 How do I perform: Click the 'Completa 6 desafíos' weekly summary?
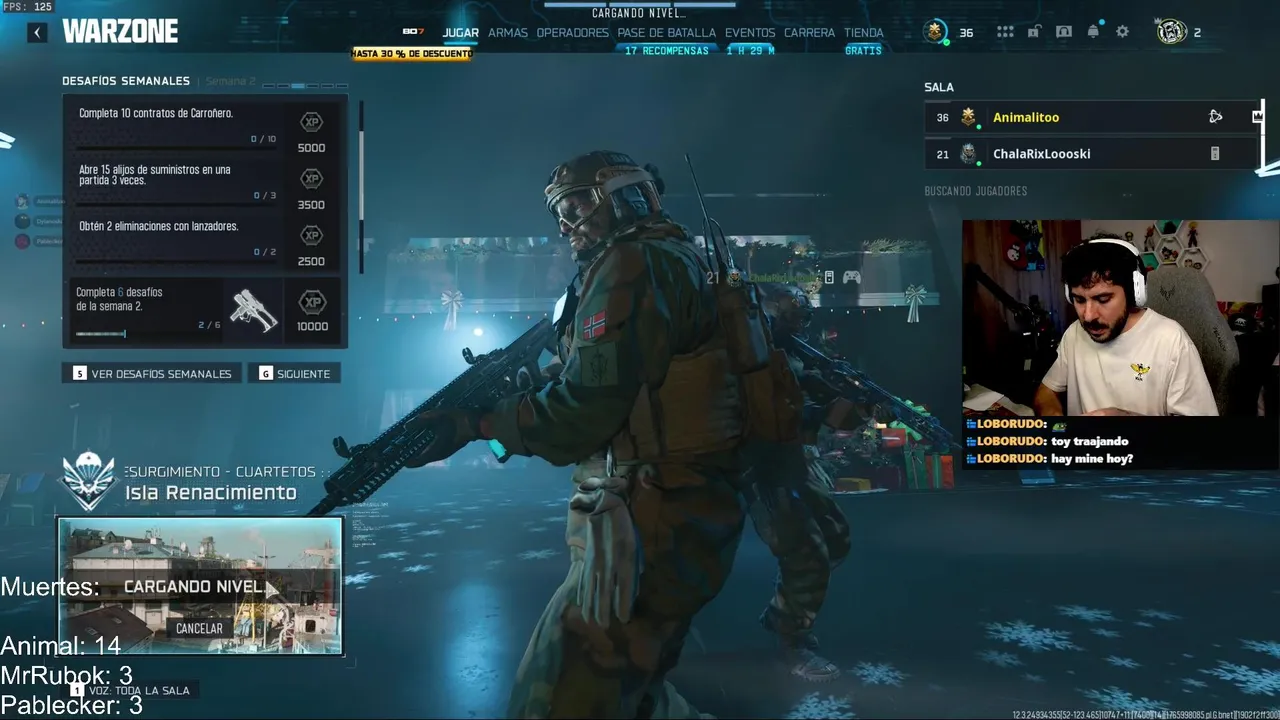pyautogui.click(x=205, y=311)
